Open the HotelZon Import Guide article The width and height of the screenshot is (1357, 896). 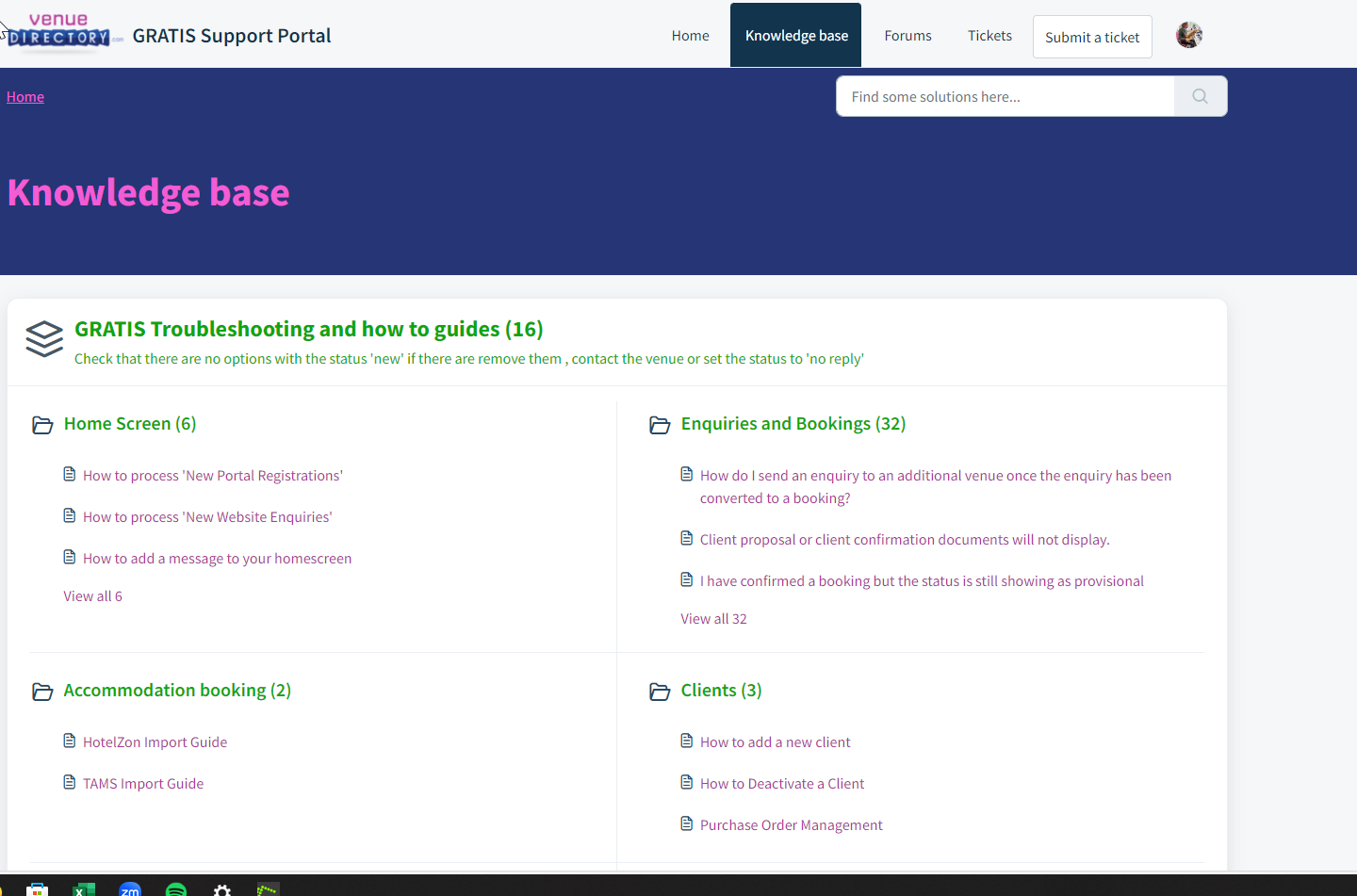click(x=155, y=742)
